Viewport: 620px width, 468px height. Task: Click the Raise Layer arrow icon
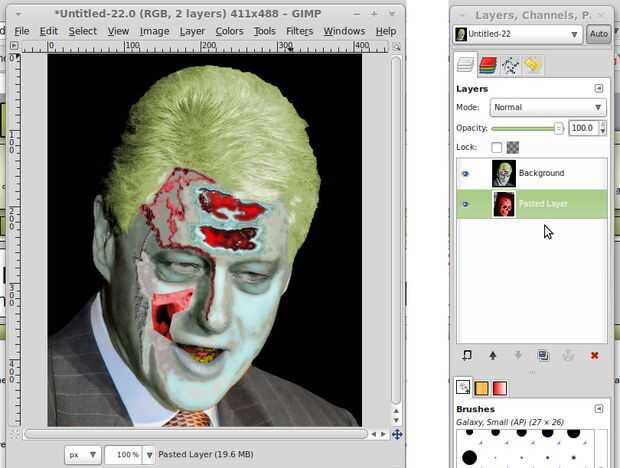pos(493,356)
